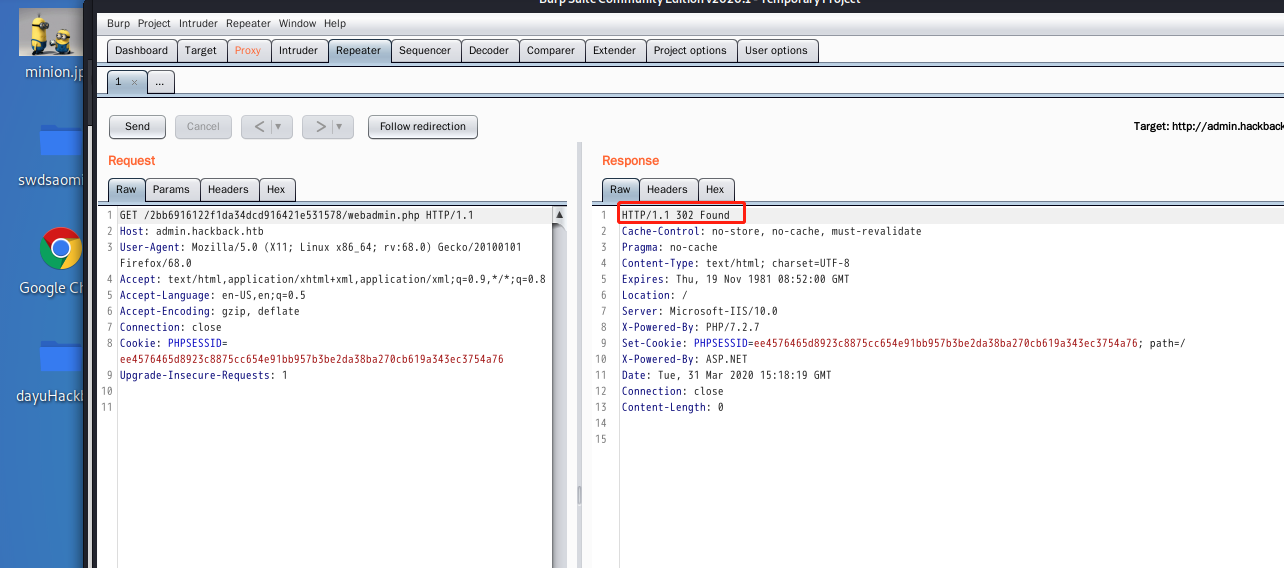The width and height of the screenshot is (1284, 568).
Task: Click the GET webadmin.php request line
Action: [297, 215]
